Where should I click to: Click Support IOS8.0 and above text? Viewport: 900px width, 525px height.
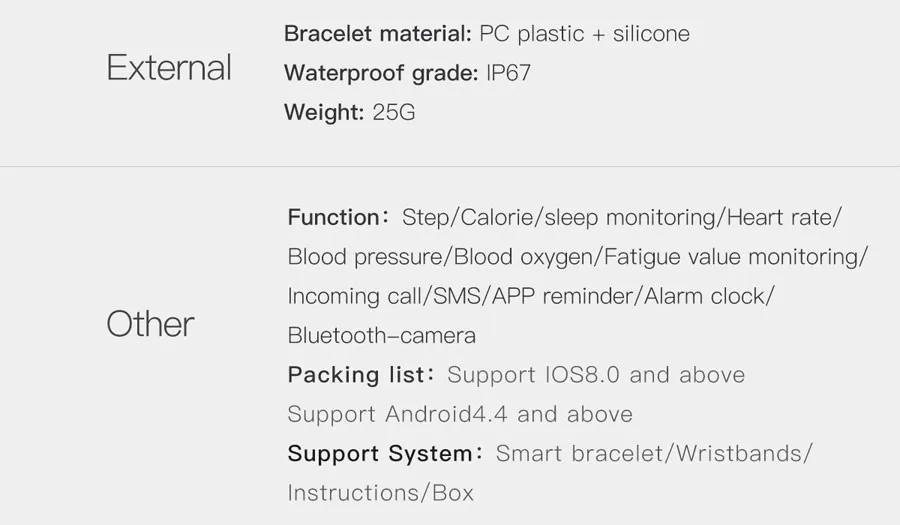(x=596, y=375)
